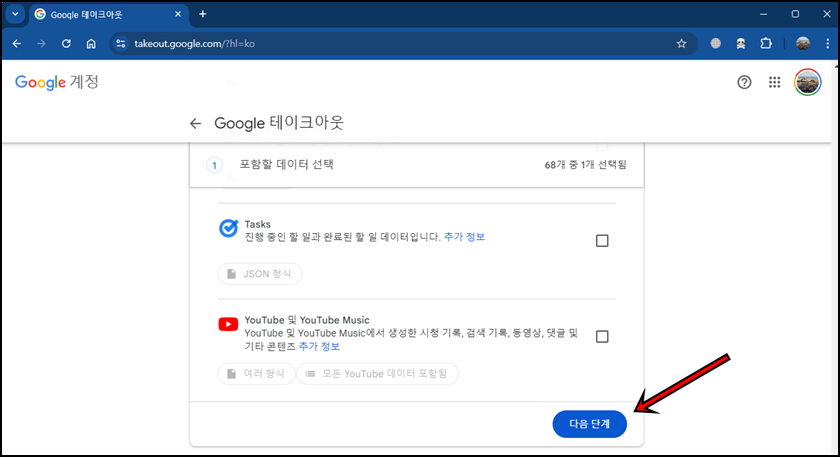
Task: Go back from Google 테이크아웃 page
Action: (195, 124)
